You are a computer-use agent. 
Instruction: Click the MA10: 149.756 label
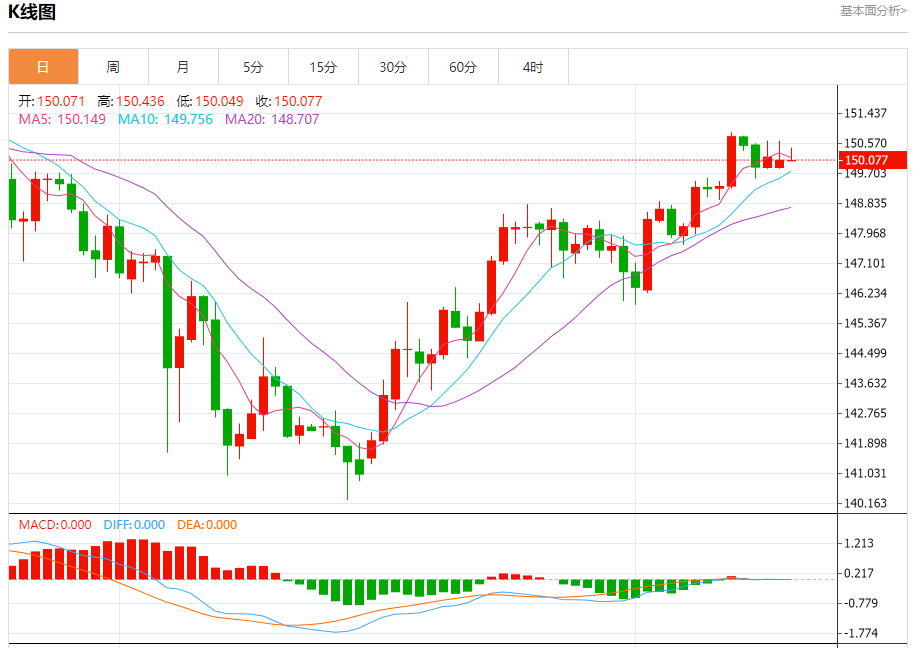point(166,119)
